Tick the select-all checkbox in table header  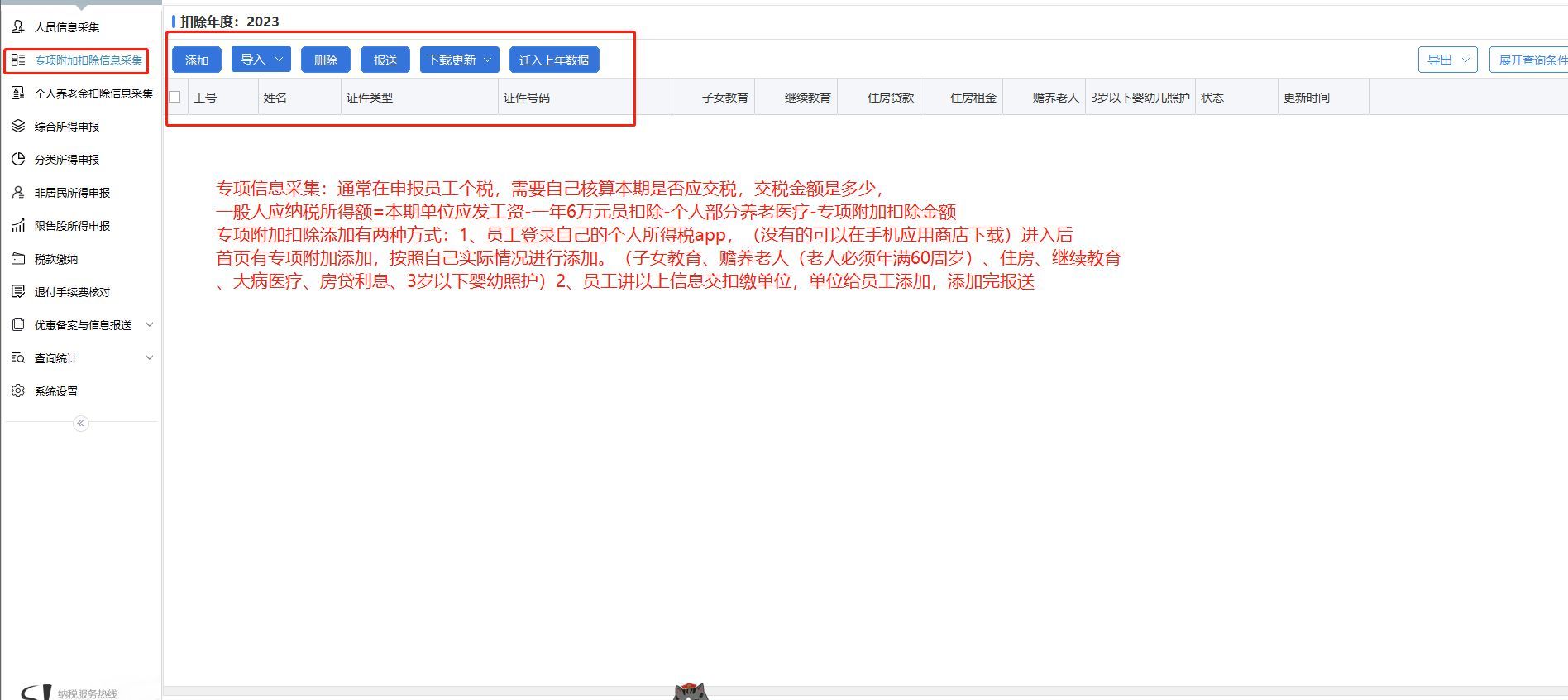coord(174,98)
